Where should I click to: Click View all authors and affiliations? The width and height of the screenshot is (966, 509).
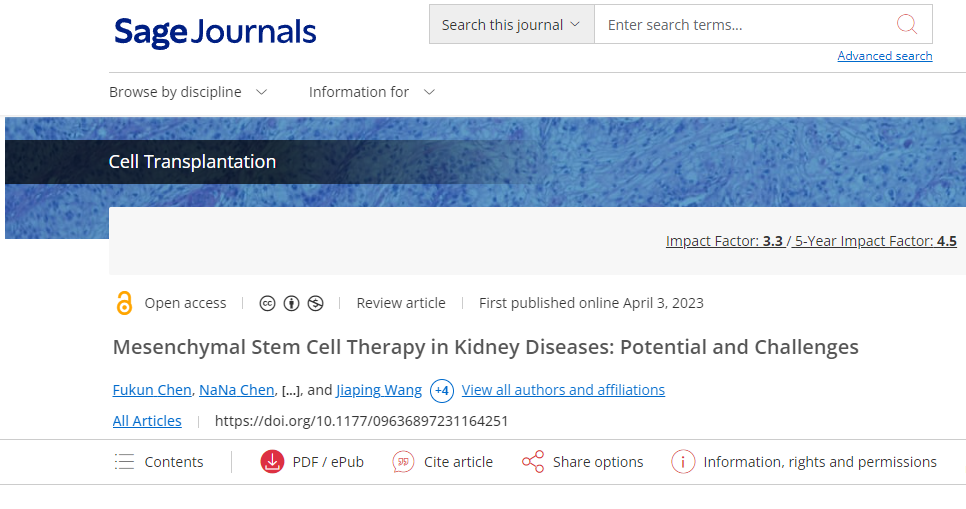pos(563,390)
